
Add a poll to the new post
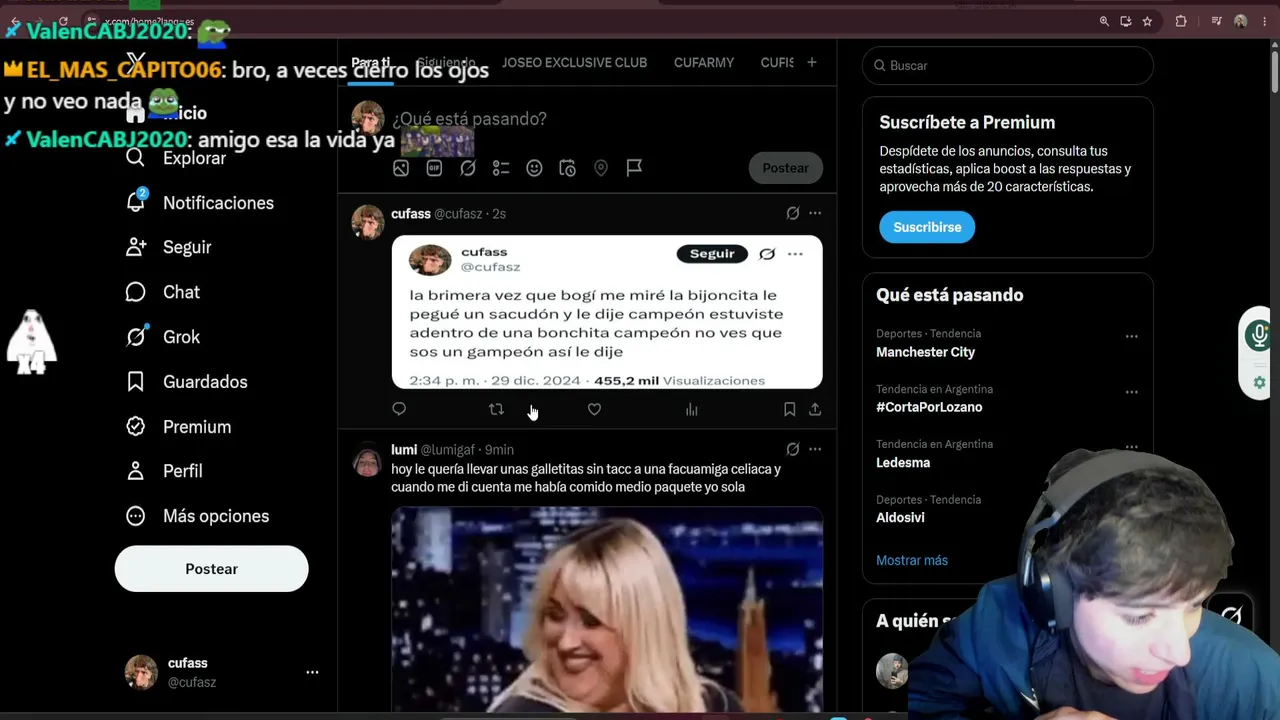coord(501,168)
